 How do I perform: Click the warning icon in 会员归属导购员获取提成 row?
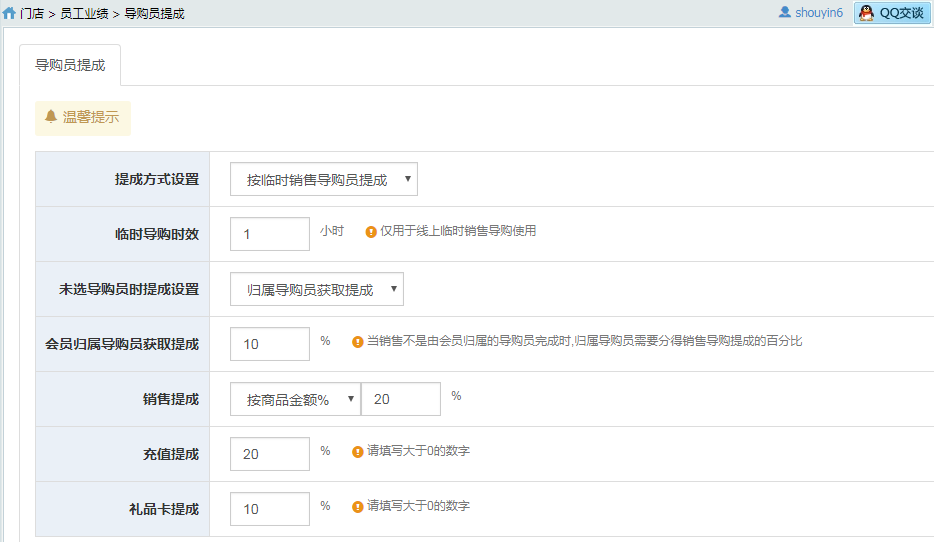pos(357,342)
